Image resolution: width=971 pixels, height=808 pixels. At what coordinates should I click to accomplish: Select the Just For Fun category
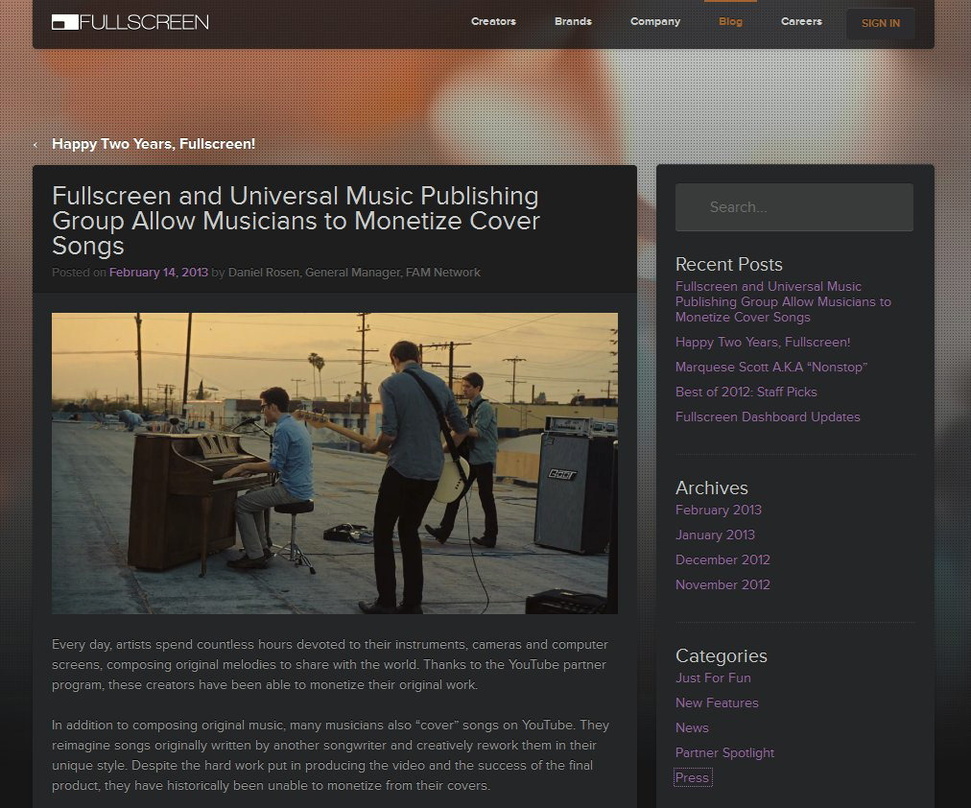tap(713, 678)
